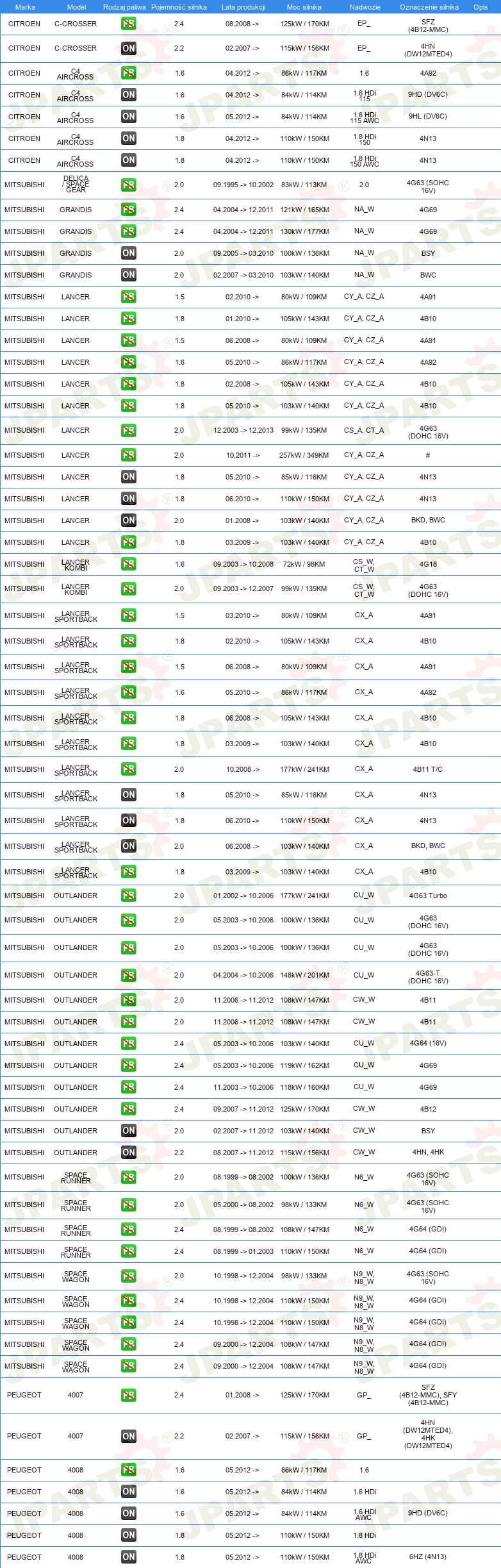Click the Moc silnika column header

point(304,7)
